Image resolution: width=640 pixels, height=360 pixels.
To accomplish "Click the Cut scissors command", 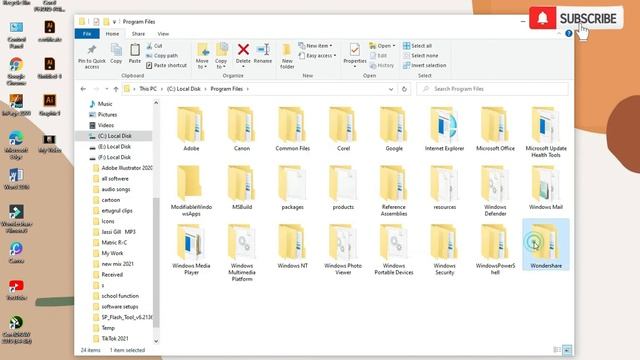I will pyautogui.click(x=154, y=46).
